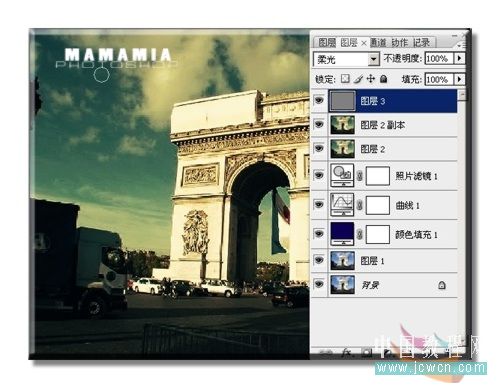Switch to the 记录 tab
500x388 pixels.
point(422,43)
